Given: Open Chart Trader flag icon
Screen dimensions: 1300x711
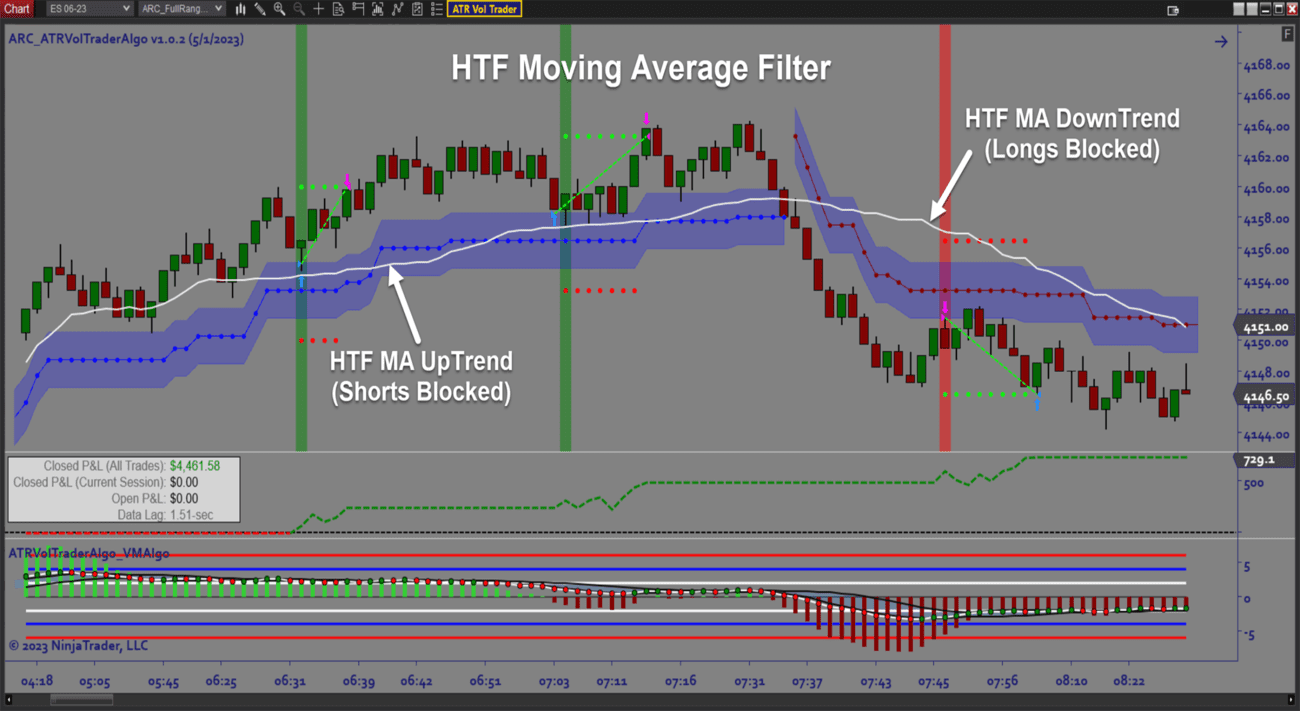Looking at the screenshot, I should [x=358, y=9].
